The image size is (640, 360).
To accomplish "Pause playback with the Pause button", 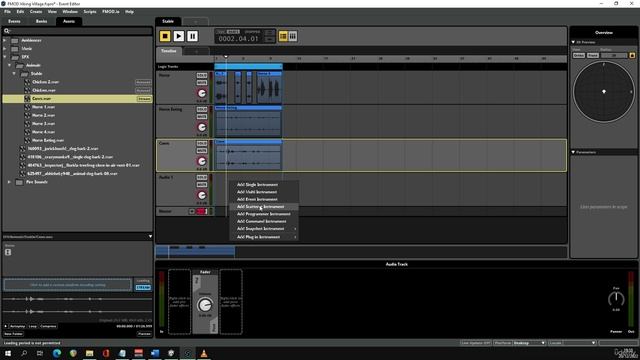I will (x=193, y=36).
